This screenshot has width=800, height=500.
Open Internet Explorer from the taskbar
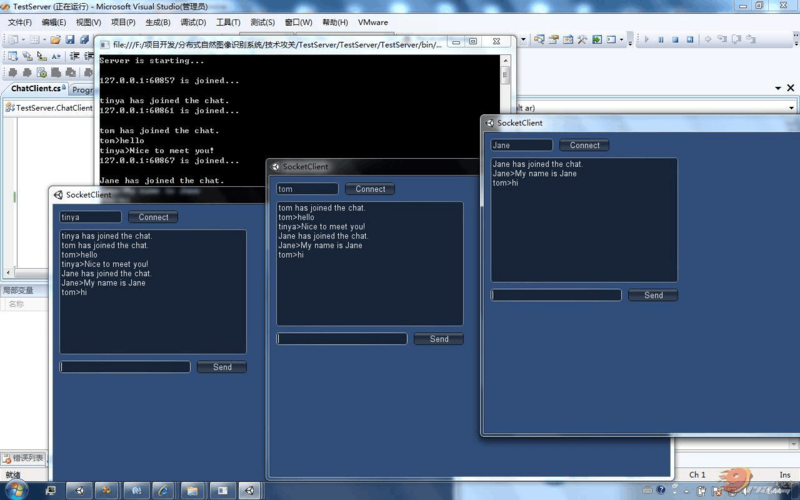tap(163, 490)
